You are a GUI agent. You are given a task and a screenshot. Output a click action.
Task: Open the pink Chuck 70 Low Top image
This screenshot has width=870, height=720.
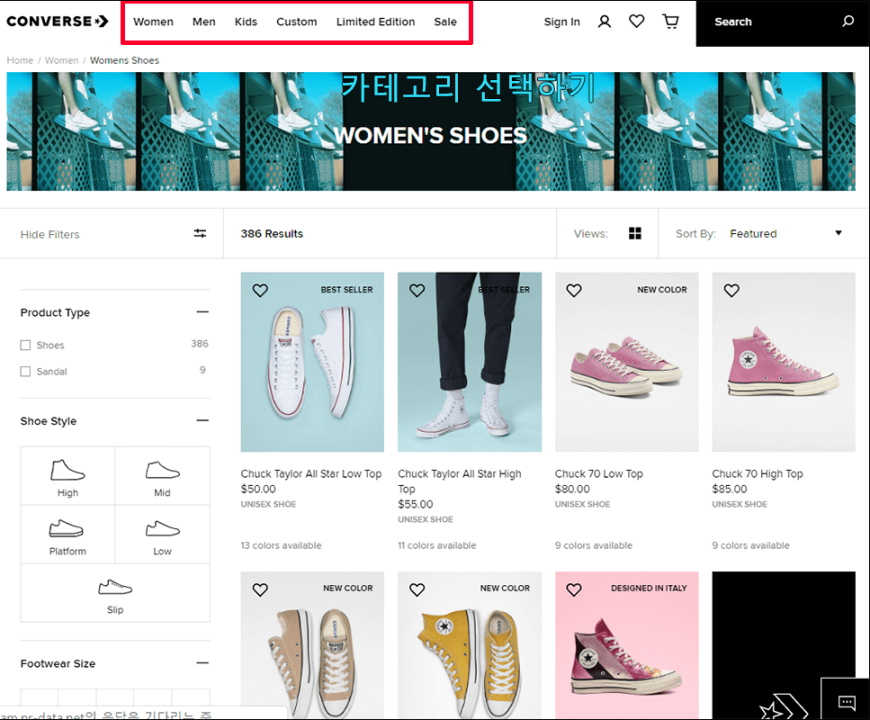627,362
